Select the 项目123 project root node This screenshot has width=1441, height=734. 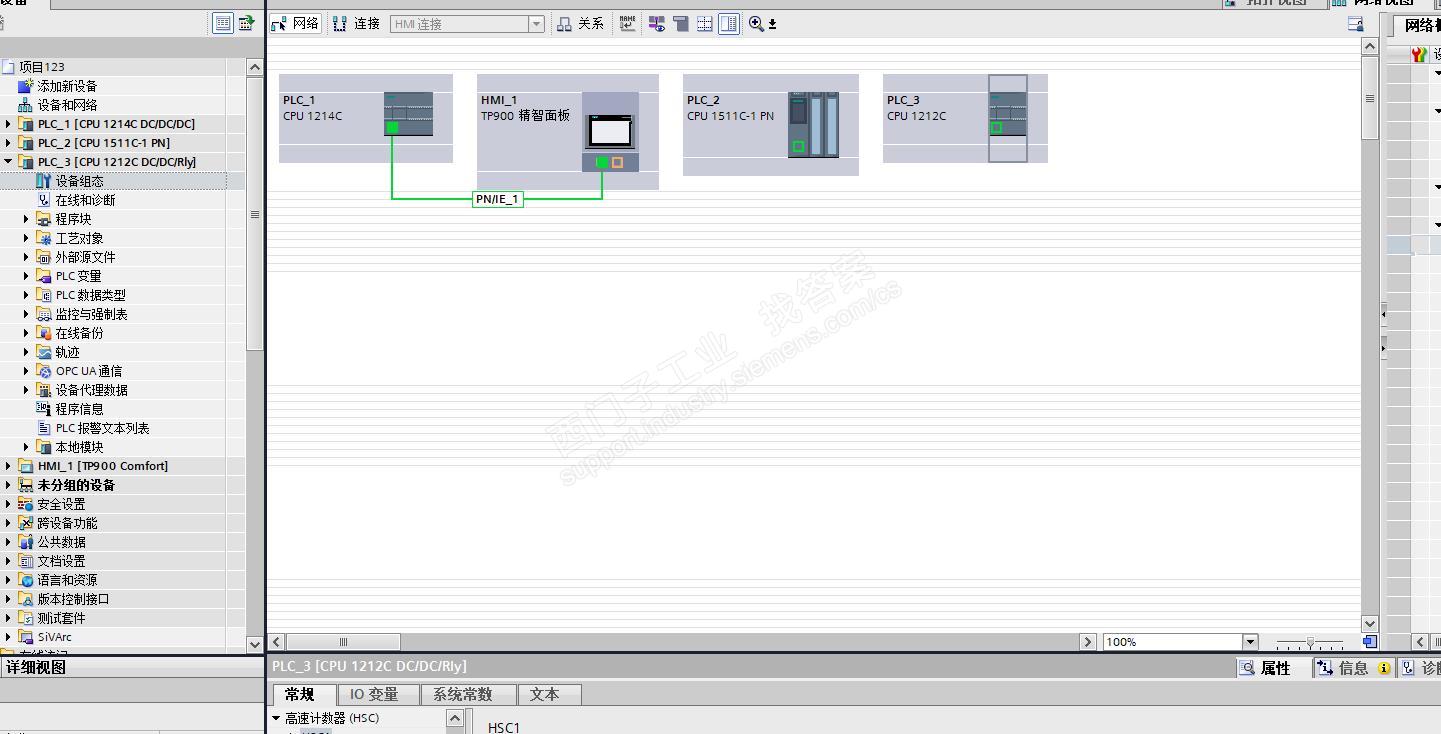41,67
